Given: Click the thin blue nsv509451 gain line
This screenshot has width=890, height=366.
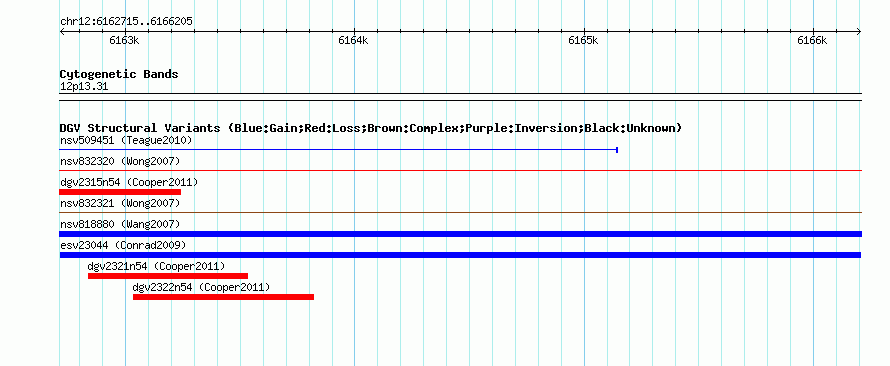Looking at the screenshot, I should 338,150.
